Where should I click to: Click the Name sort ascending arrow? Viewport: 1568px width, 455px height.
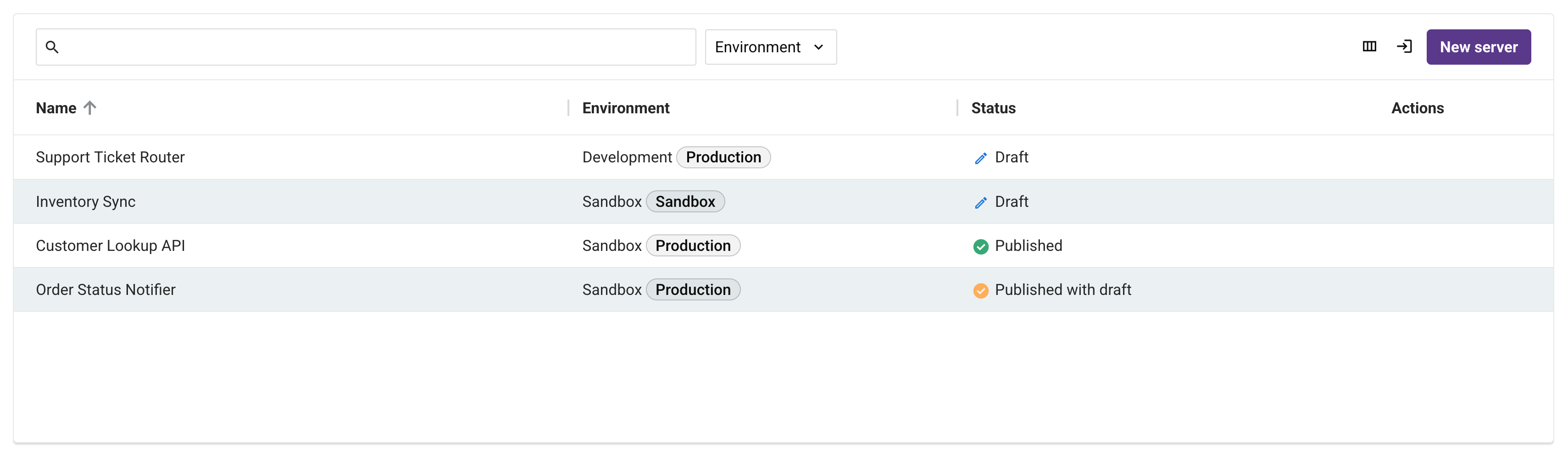pyautogui.click(x=89, y=108)
